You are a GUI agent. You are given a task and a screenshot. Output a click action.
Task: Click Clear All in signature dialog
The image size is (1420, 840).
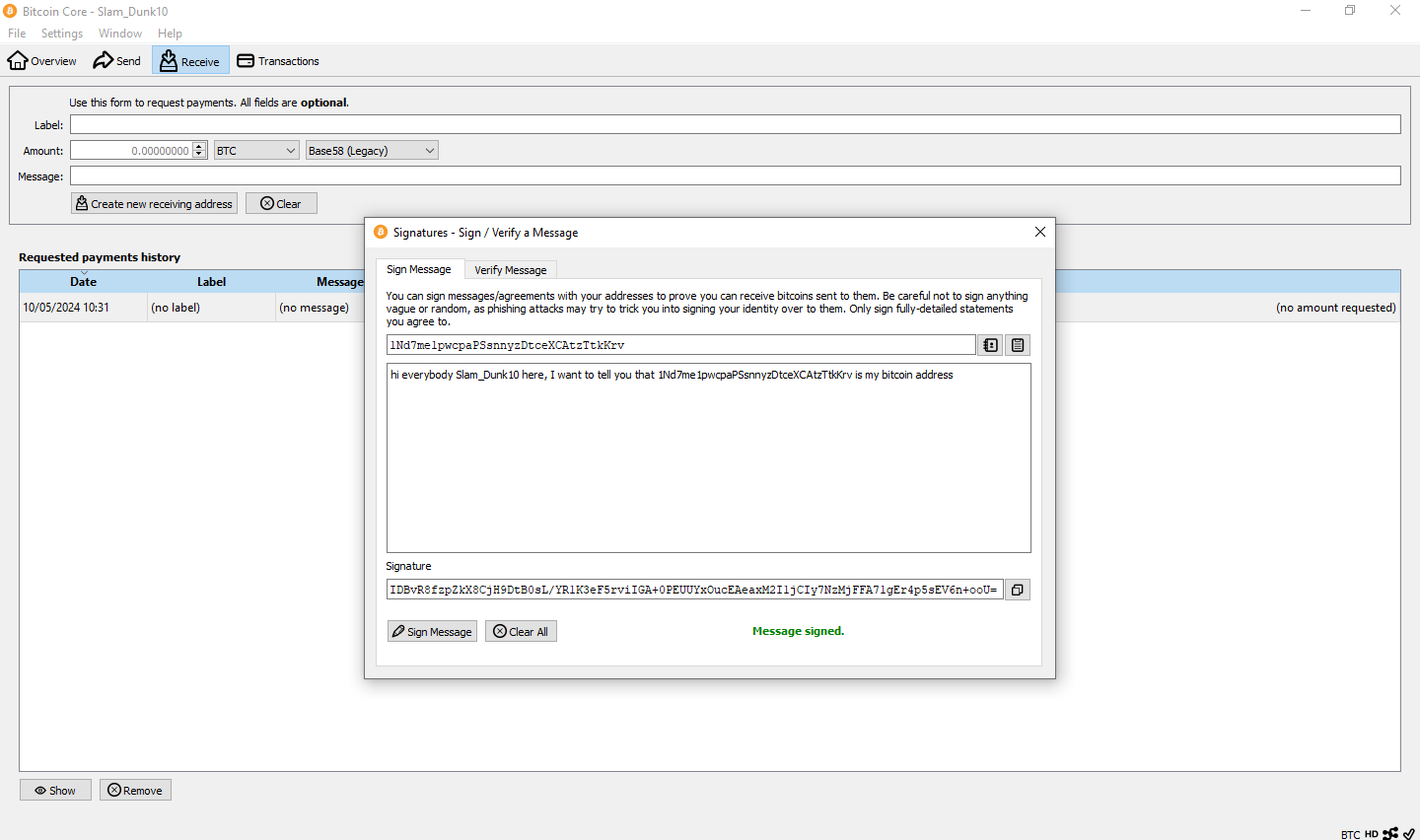coord(521,631)
